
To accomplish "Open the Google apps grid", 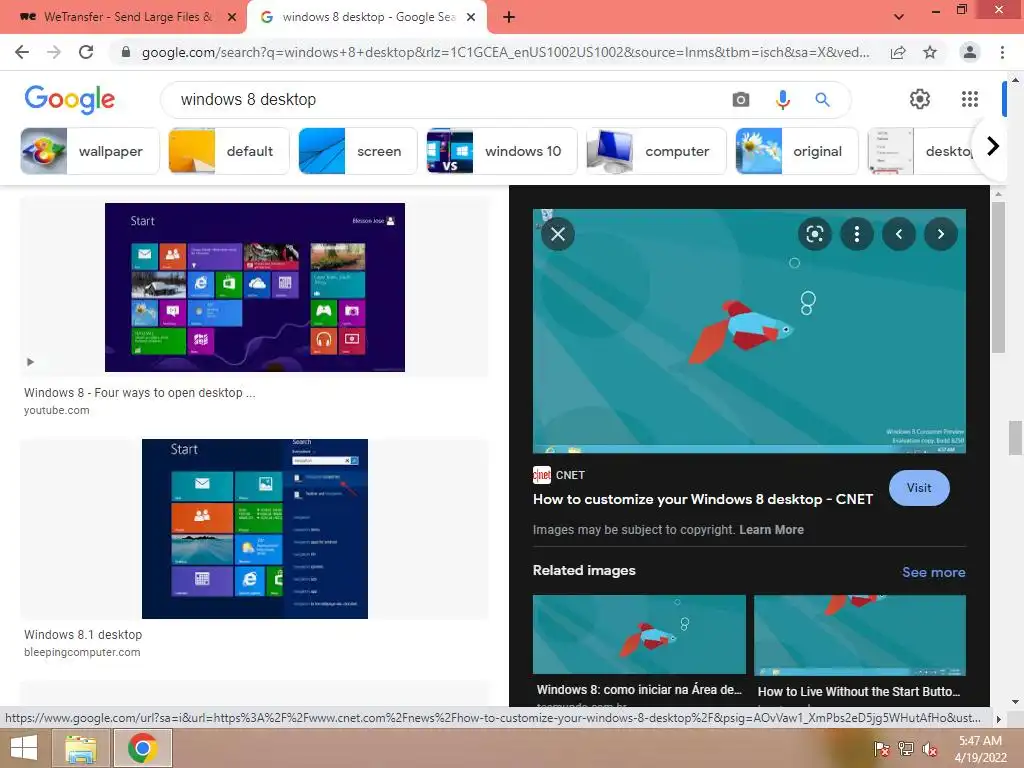I will point(970,99).
